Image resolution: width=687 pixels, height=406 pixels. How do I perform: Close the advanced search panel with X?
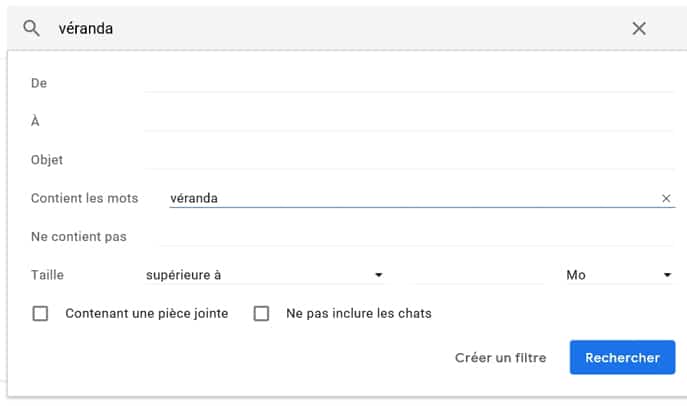coord(639,29)
